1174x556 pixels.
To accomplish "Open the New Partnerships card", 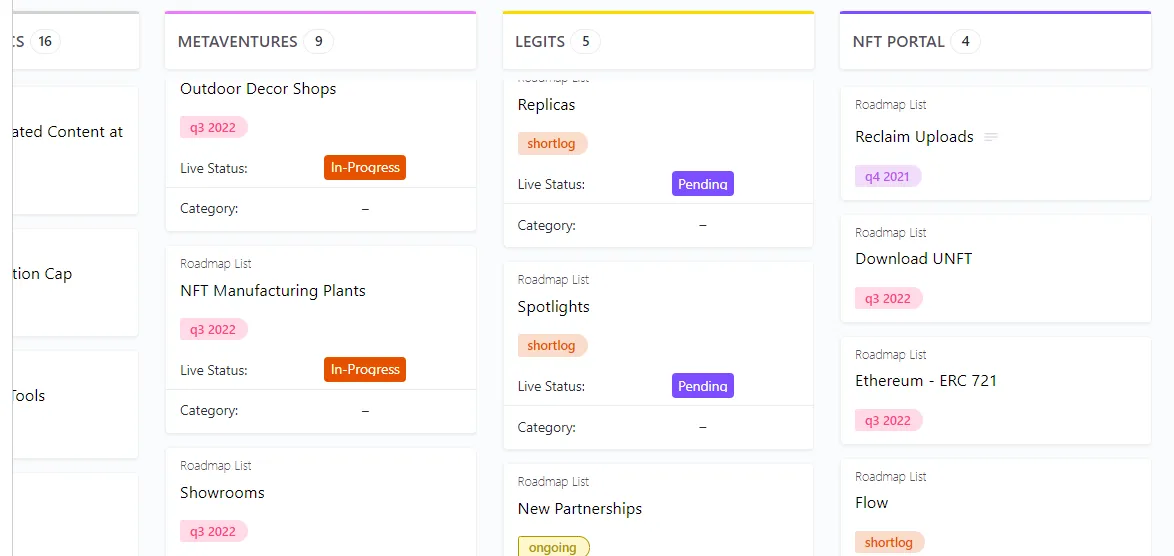I will point(580,509).
